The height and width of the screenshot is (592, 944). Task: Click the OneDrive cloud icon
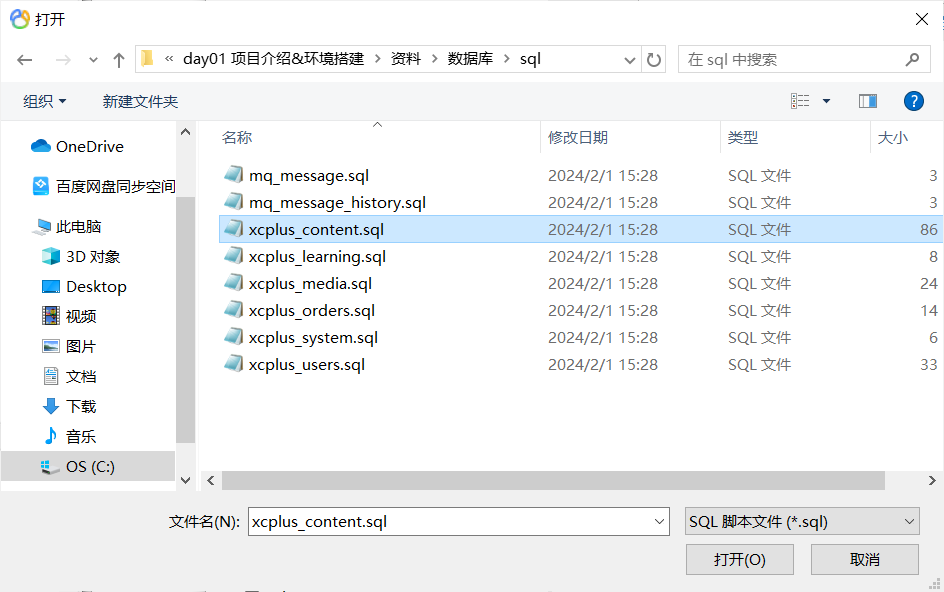[x=41, y=146]
